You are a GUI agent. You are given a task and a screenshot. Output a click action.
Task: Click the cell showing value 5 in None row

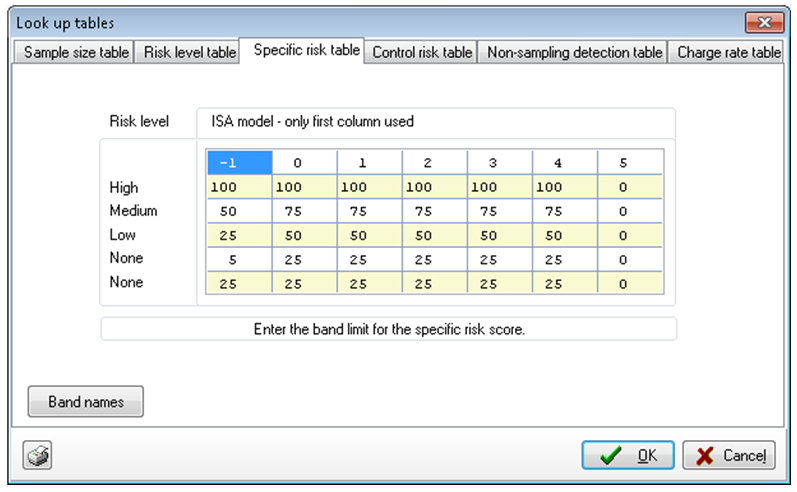pos(239,260)
